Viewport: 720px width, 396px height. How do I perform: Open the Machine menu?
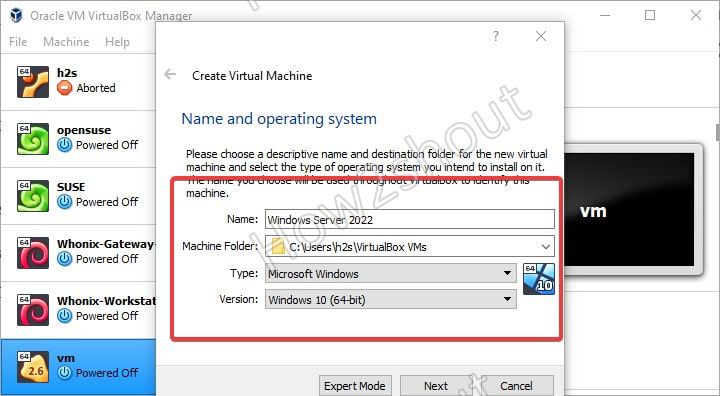point(66,42)
